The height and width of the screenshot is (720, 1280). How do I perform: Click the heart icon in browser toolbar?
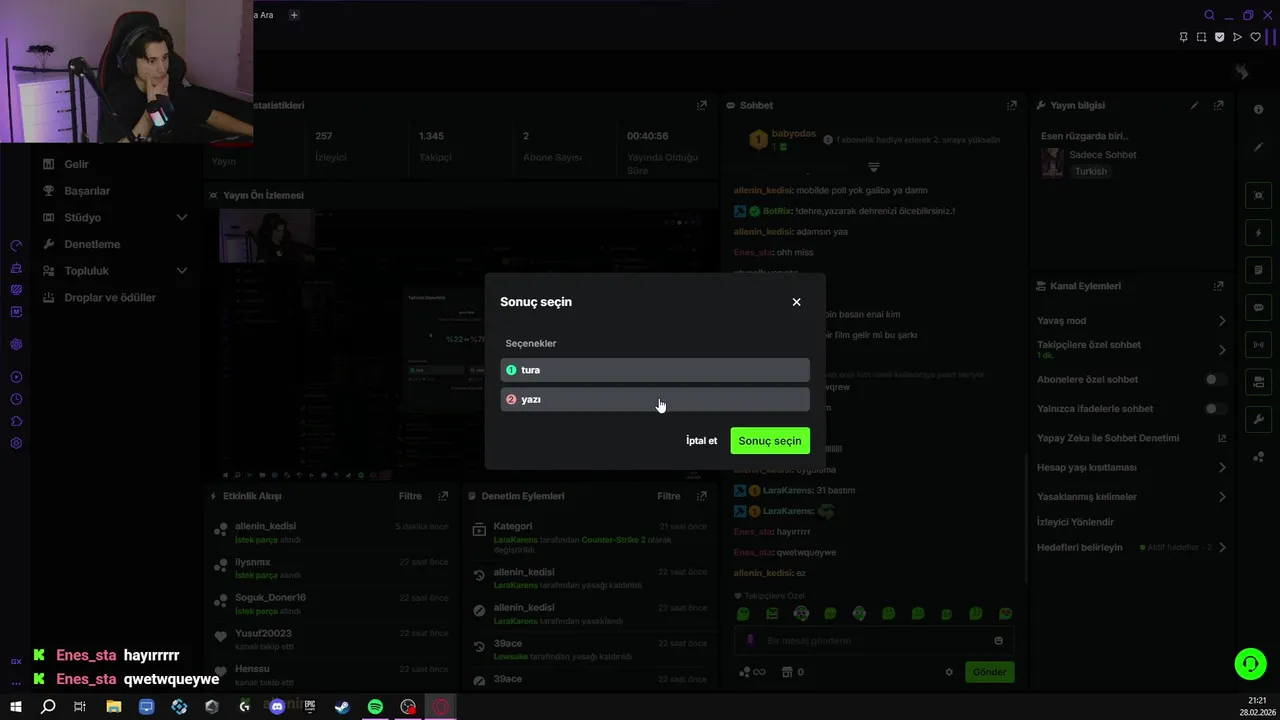tap(1255, 37)
